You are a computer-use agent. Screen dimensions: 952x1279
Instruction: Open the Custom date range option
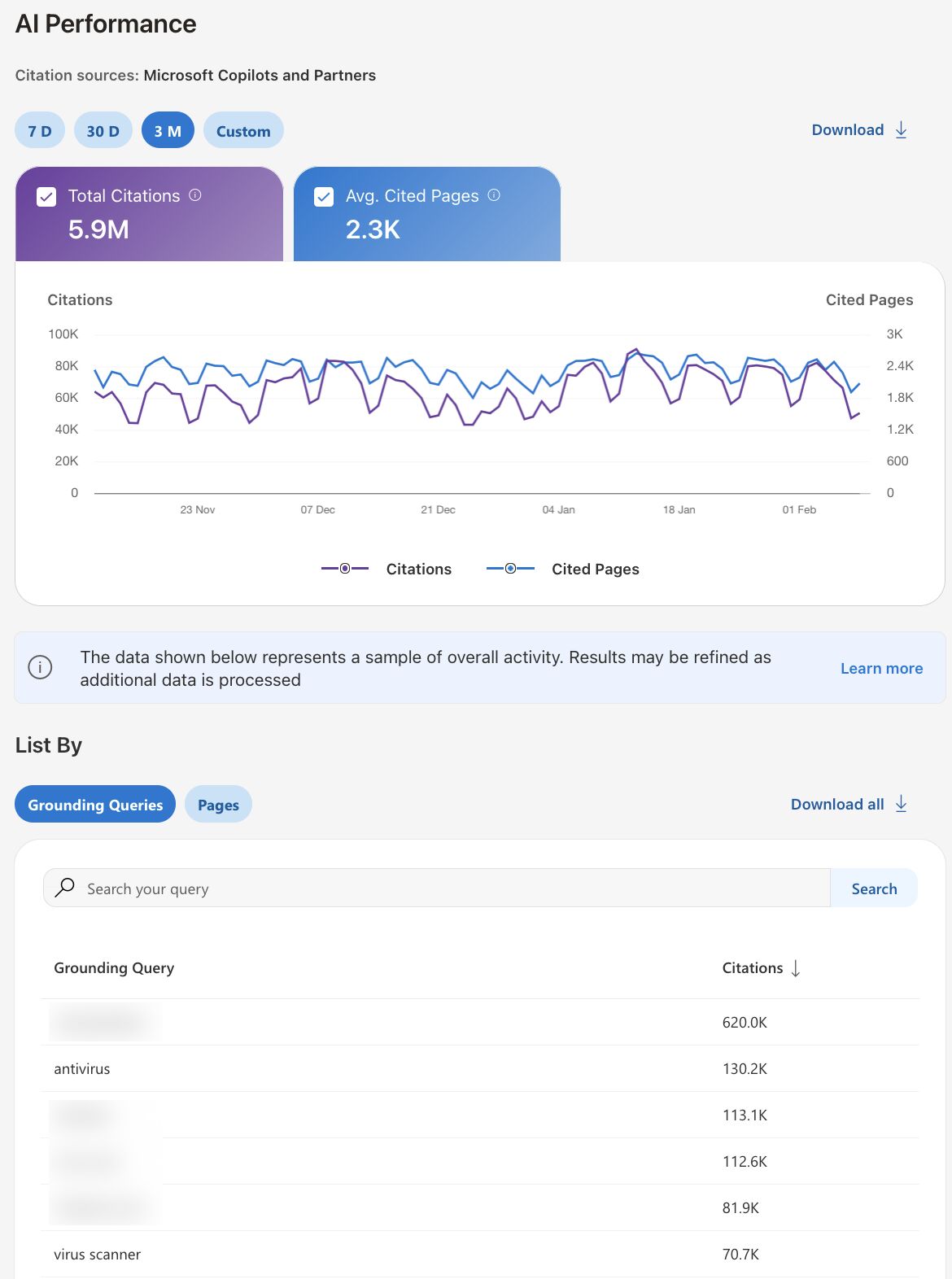243,130
